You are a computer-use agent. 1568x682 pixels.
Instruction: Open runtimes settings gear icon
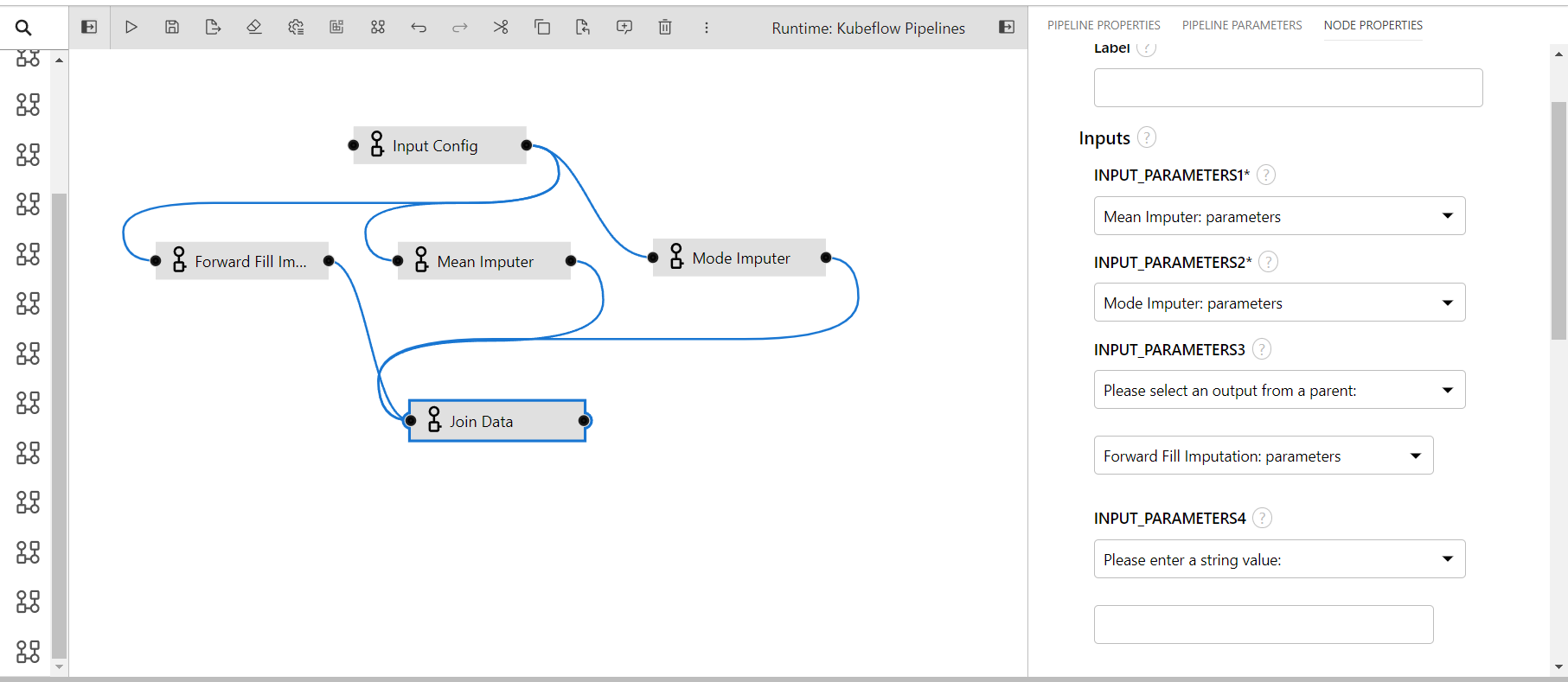click(296, 27)
